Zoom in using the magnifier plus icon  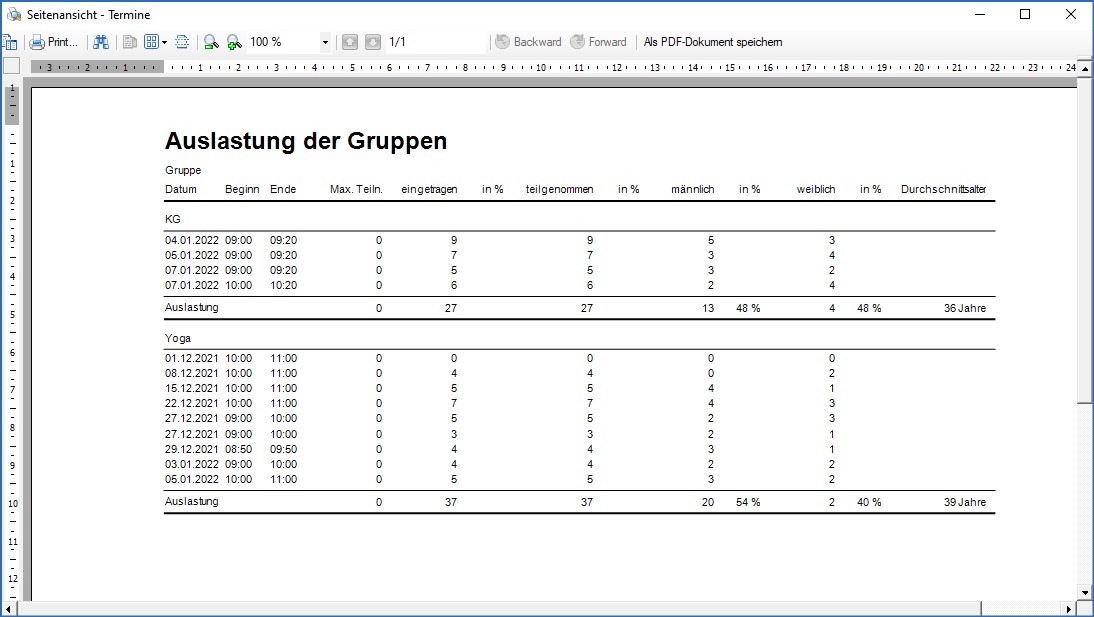[x=234, y=42]
